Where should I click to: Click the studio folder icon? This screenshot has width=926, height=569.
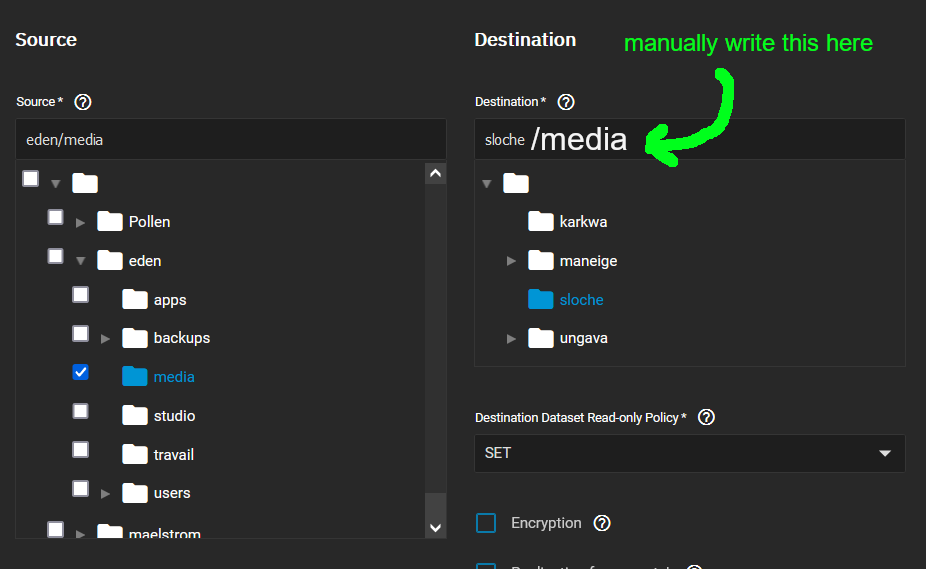pyautogui.click(x=135, y=415)
